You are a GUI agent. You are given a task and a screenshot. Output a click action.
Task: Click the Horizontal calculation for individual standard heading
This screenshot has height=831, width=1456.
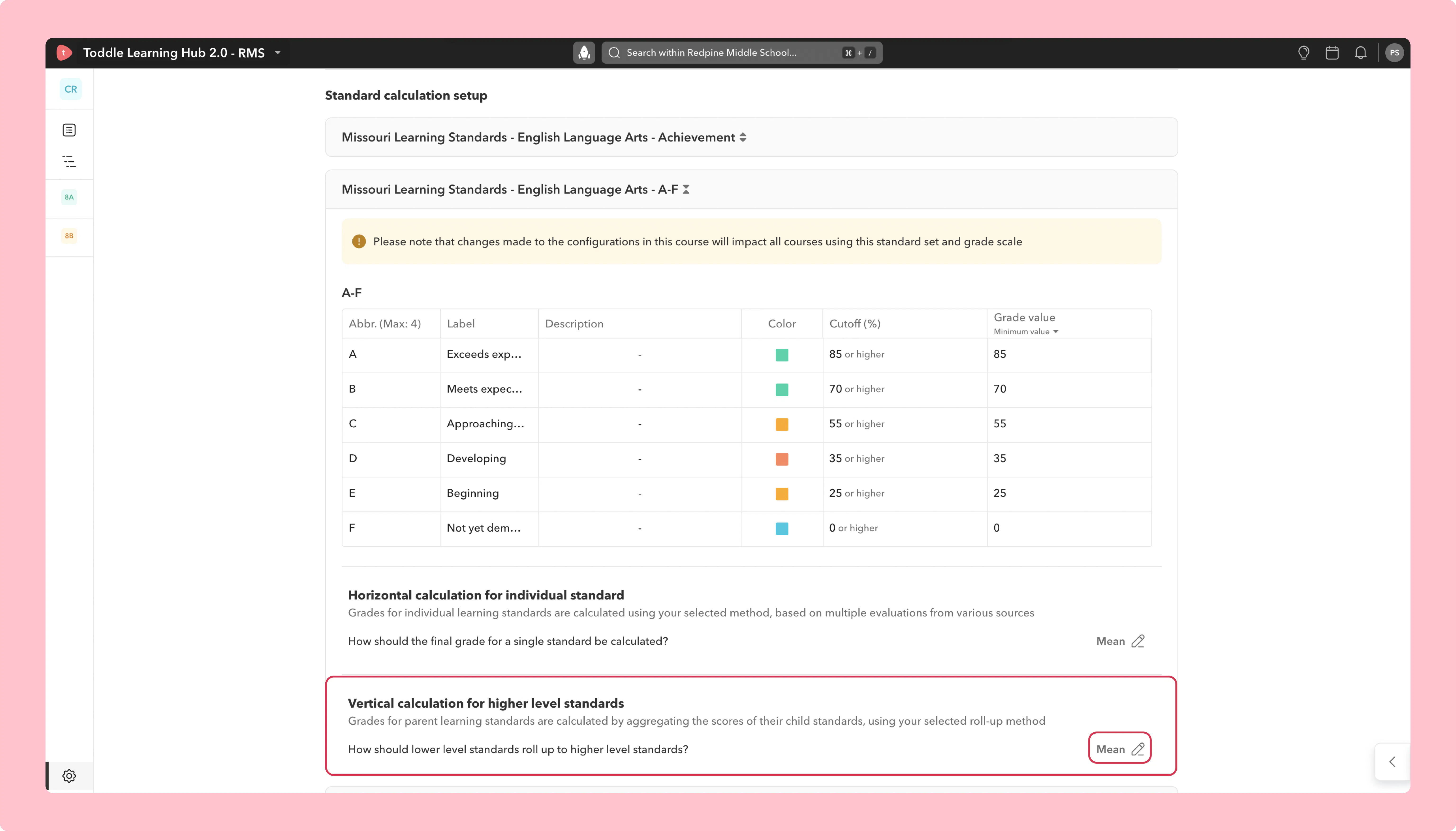point(486,595)
